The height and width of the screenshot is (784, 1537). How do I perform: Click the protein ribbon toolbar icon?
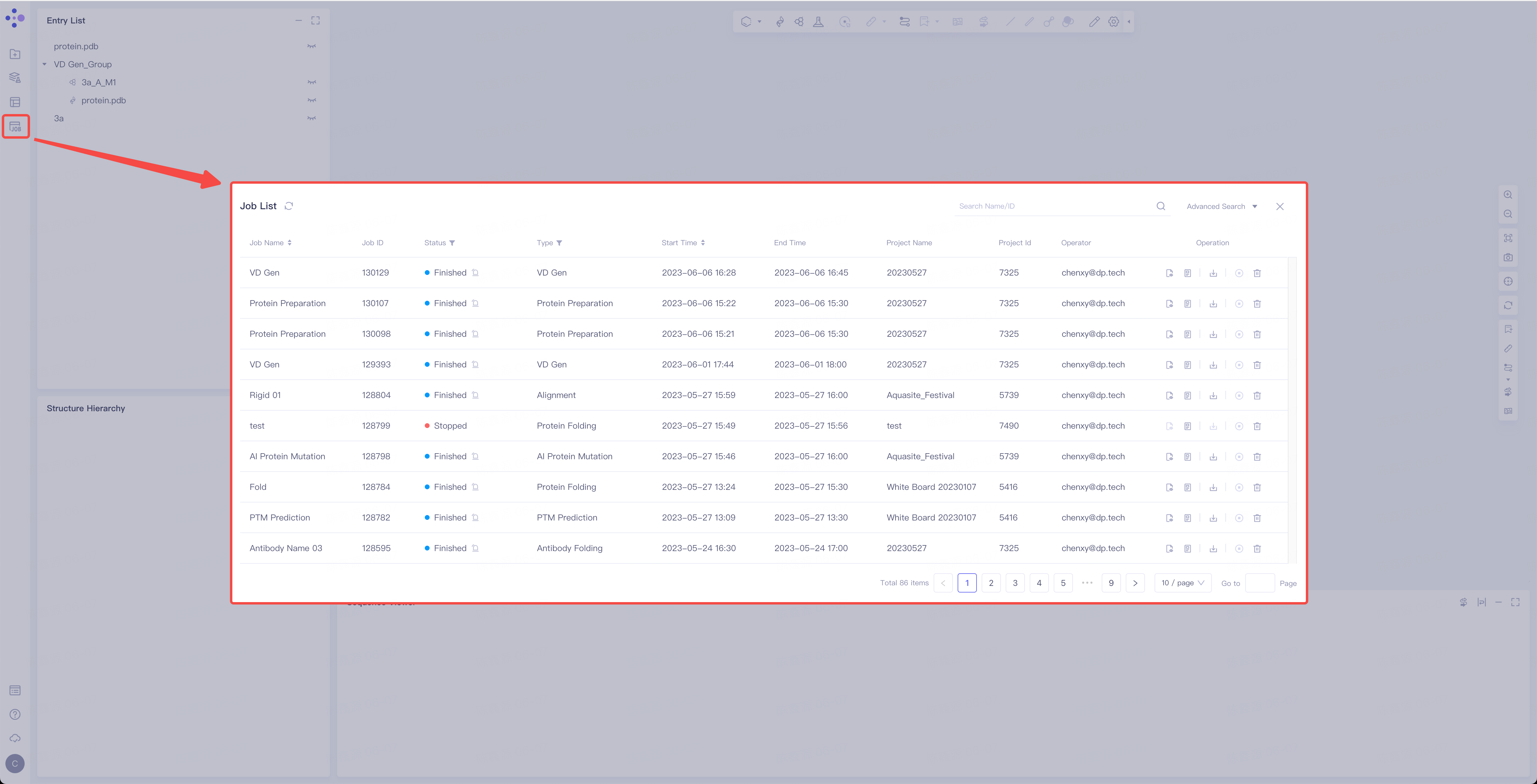780,22
